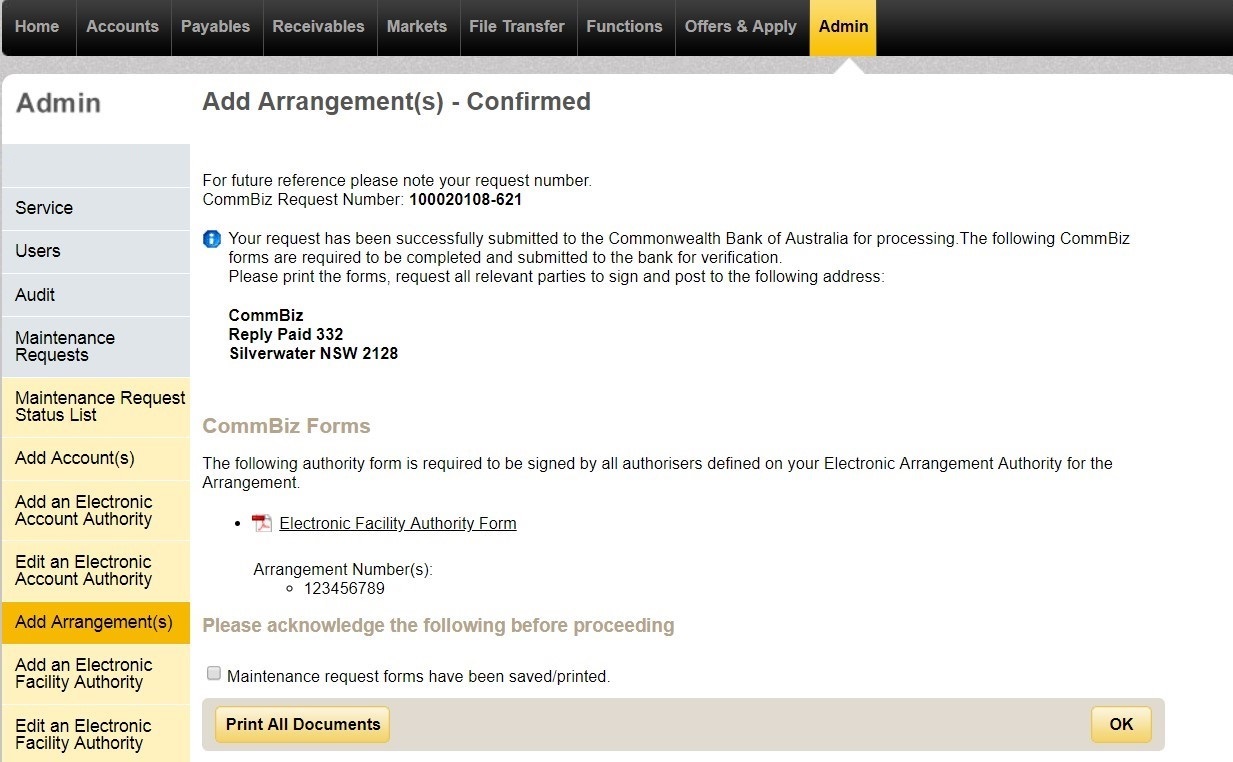
Task: Open the Accounts menu
Action: [x=123, y=27]
